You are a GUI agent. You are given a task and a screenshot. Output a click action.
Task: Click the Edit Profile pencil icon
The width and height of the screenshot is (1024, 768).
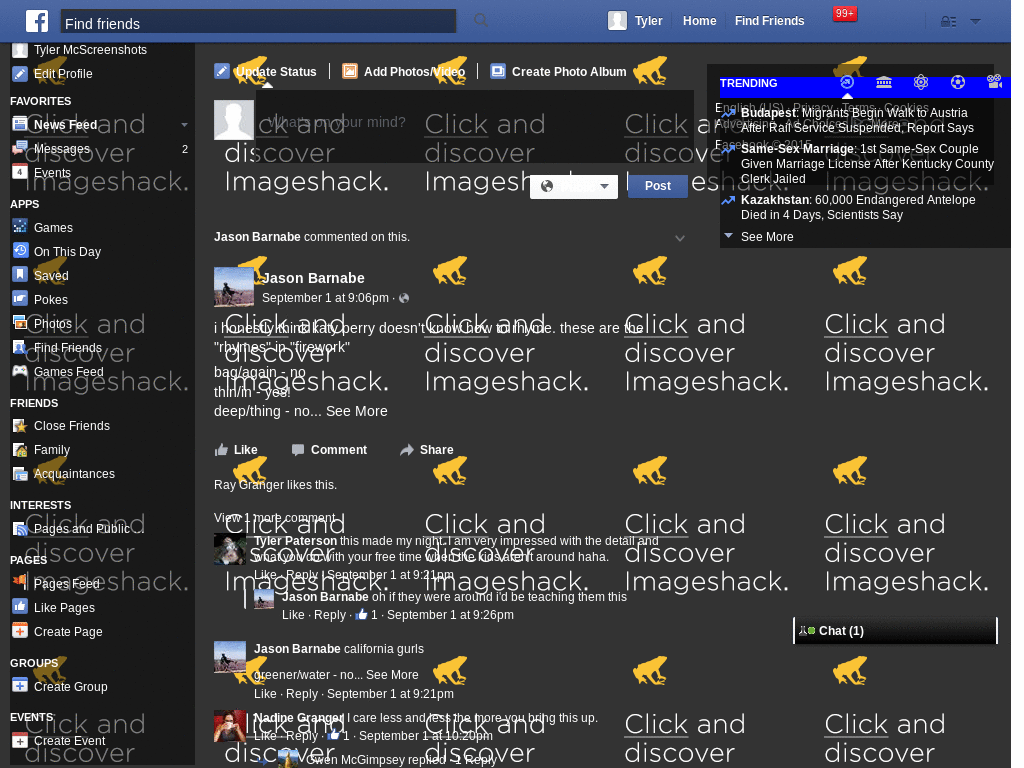pos(20,74)
